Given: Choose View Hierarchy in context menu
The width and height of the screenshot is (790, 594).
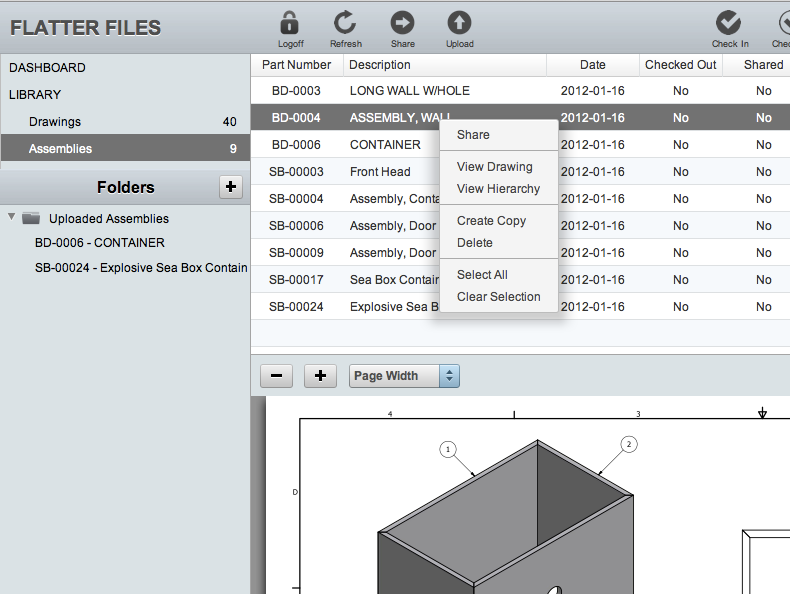Looking at the screenshot, I should (498, 189).
